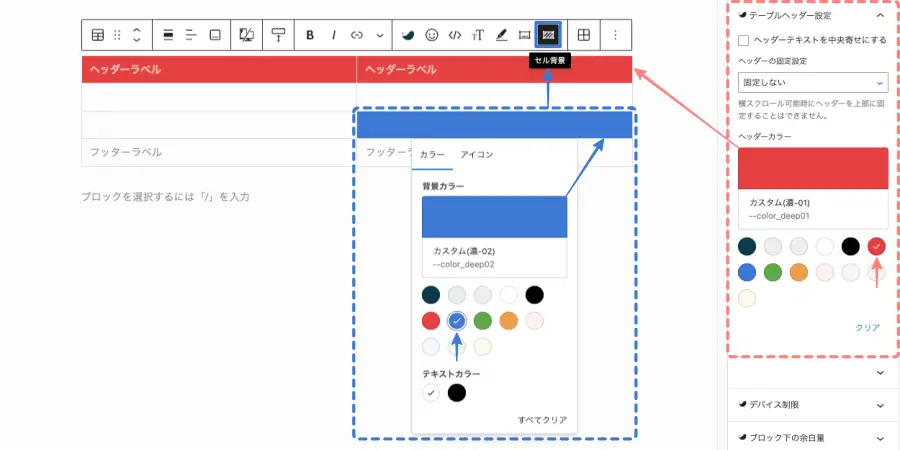Open the SWELL decoration menu icon

click(408, 35)
